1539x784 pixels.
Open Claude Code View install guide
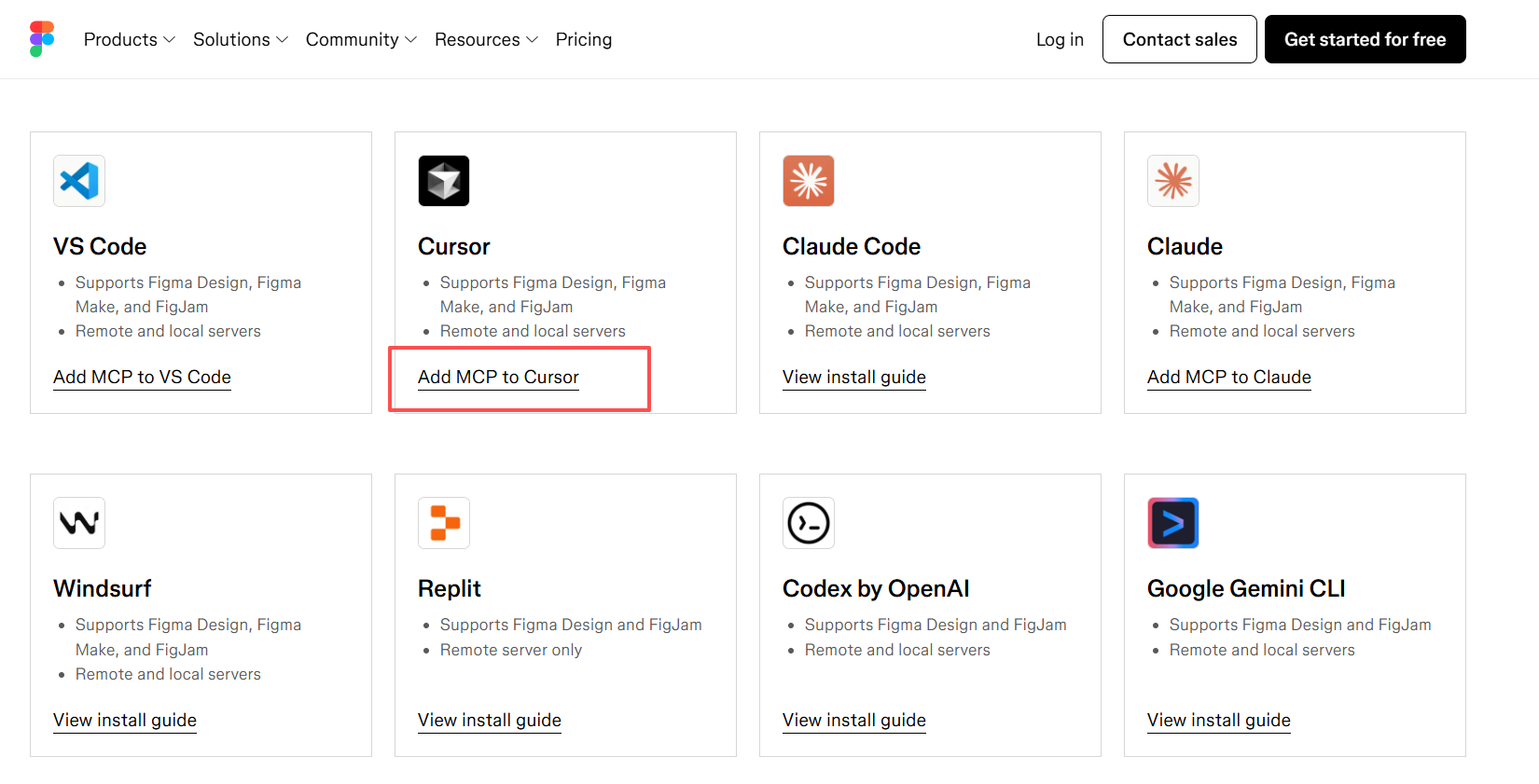click(854, 377)
